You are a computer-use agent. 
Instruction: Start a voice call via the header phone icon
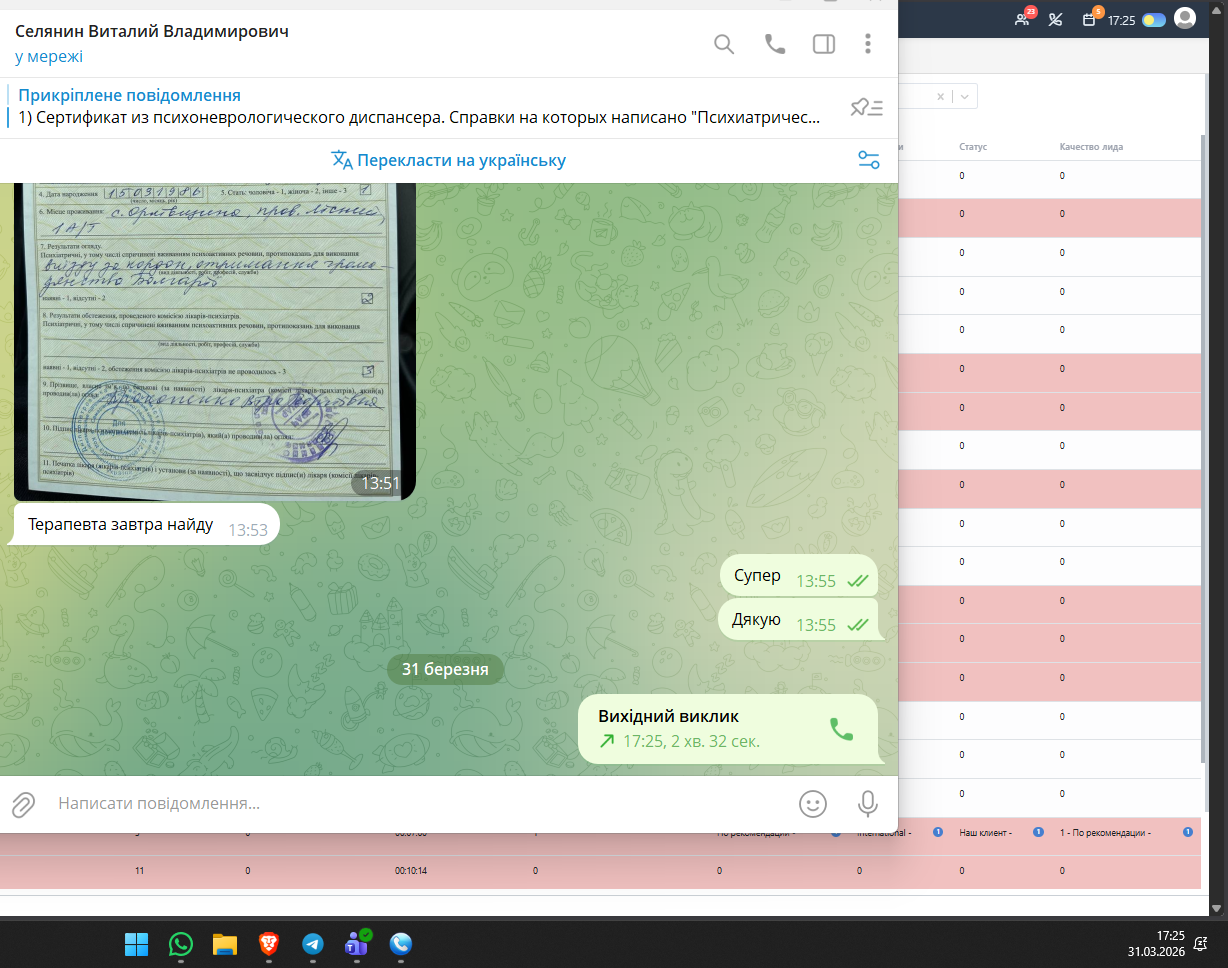point(775,44)
